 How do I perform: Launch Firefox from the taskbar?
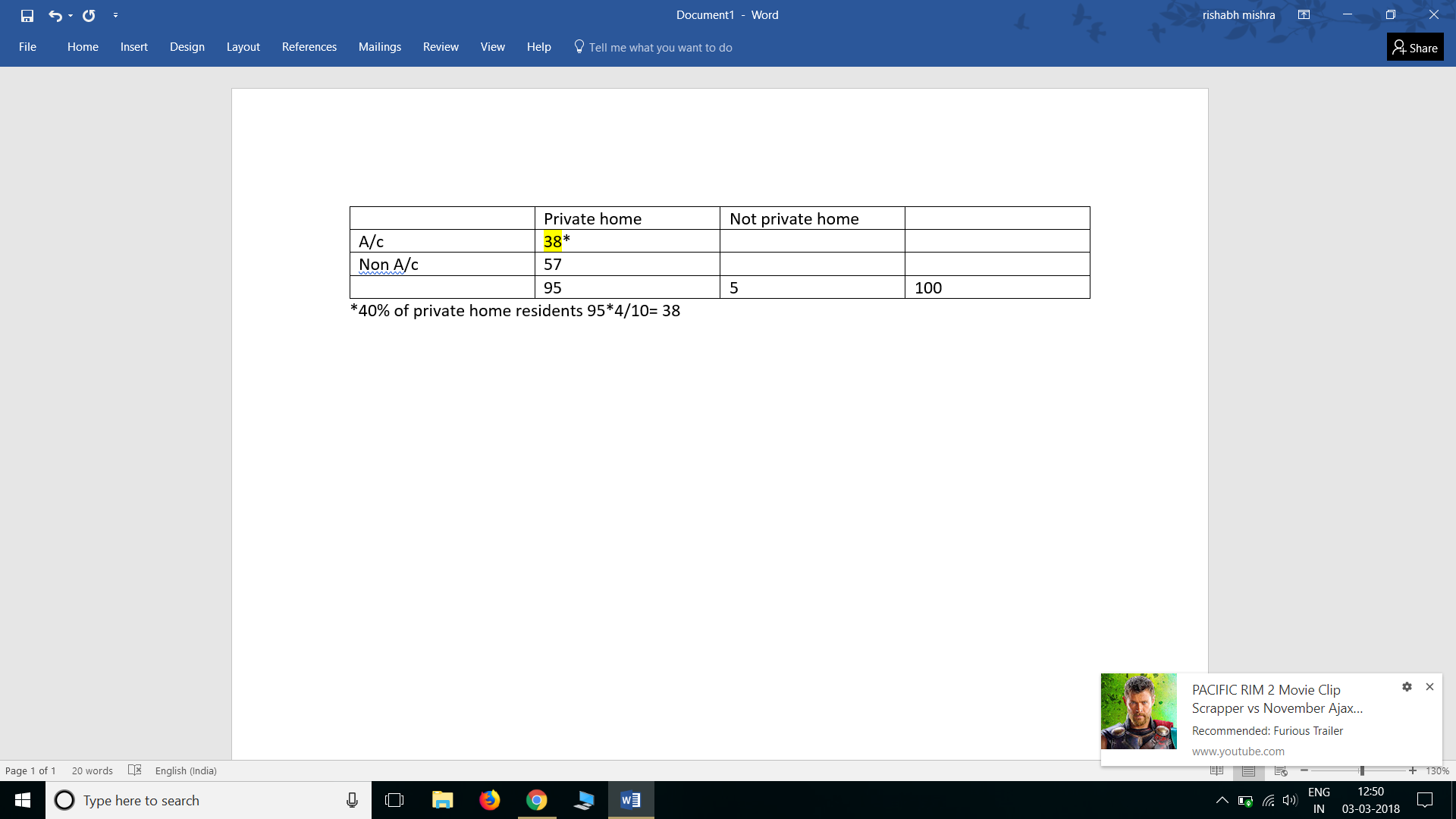[x=489, y=800]
